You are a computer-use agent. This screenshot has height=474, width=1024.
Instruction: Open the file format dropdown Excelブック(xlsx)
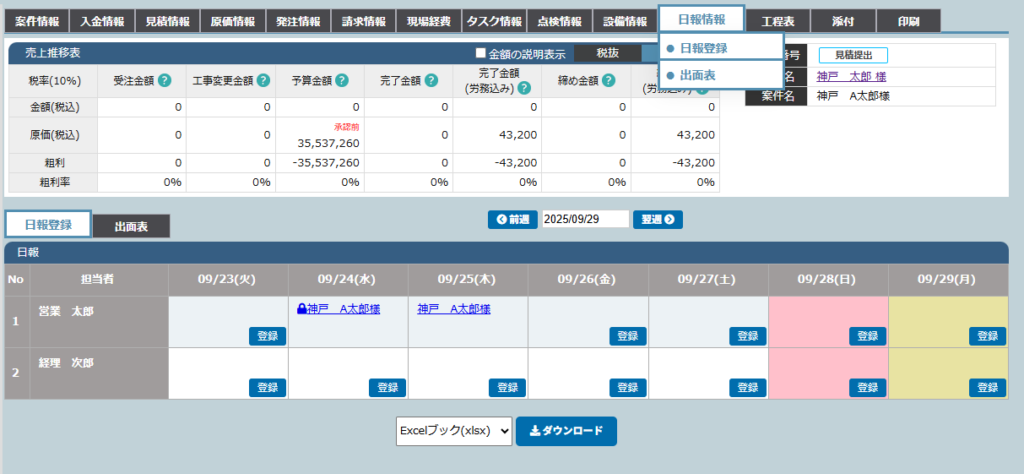(x=454, y=431)
